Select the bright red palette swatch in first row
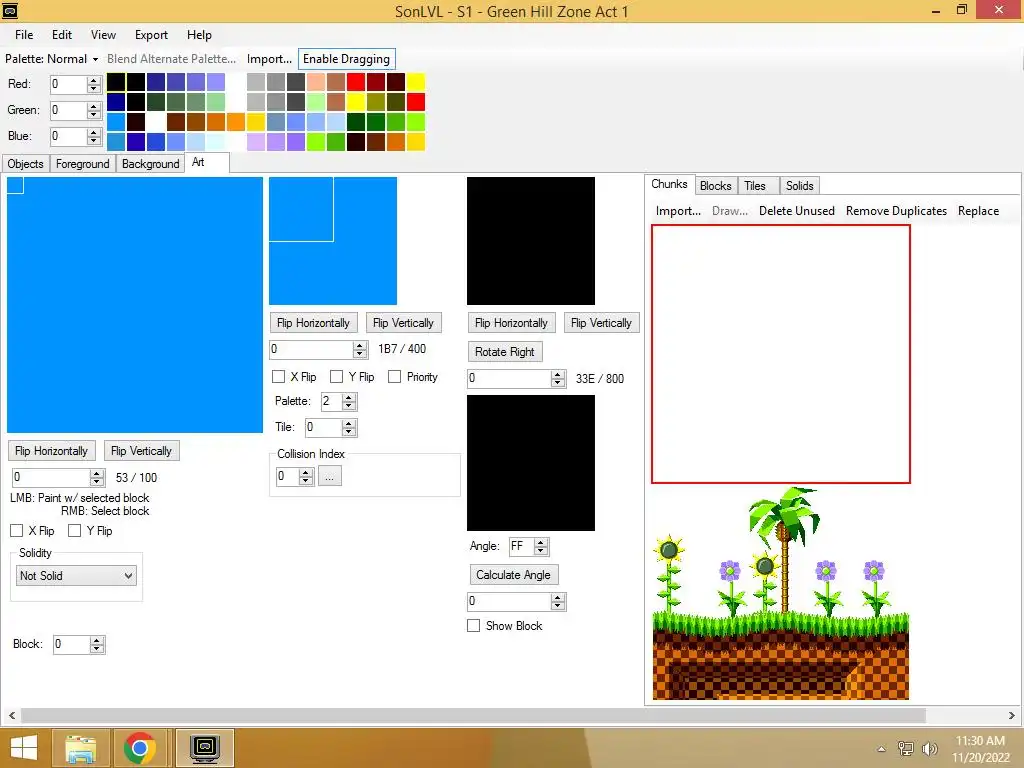1024x768 pixels. pyautogui.click(x=356, y=82)
